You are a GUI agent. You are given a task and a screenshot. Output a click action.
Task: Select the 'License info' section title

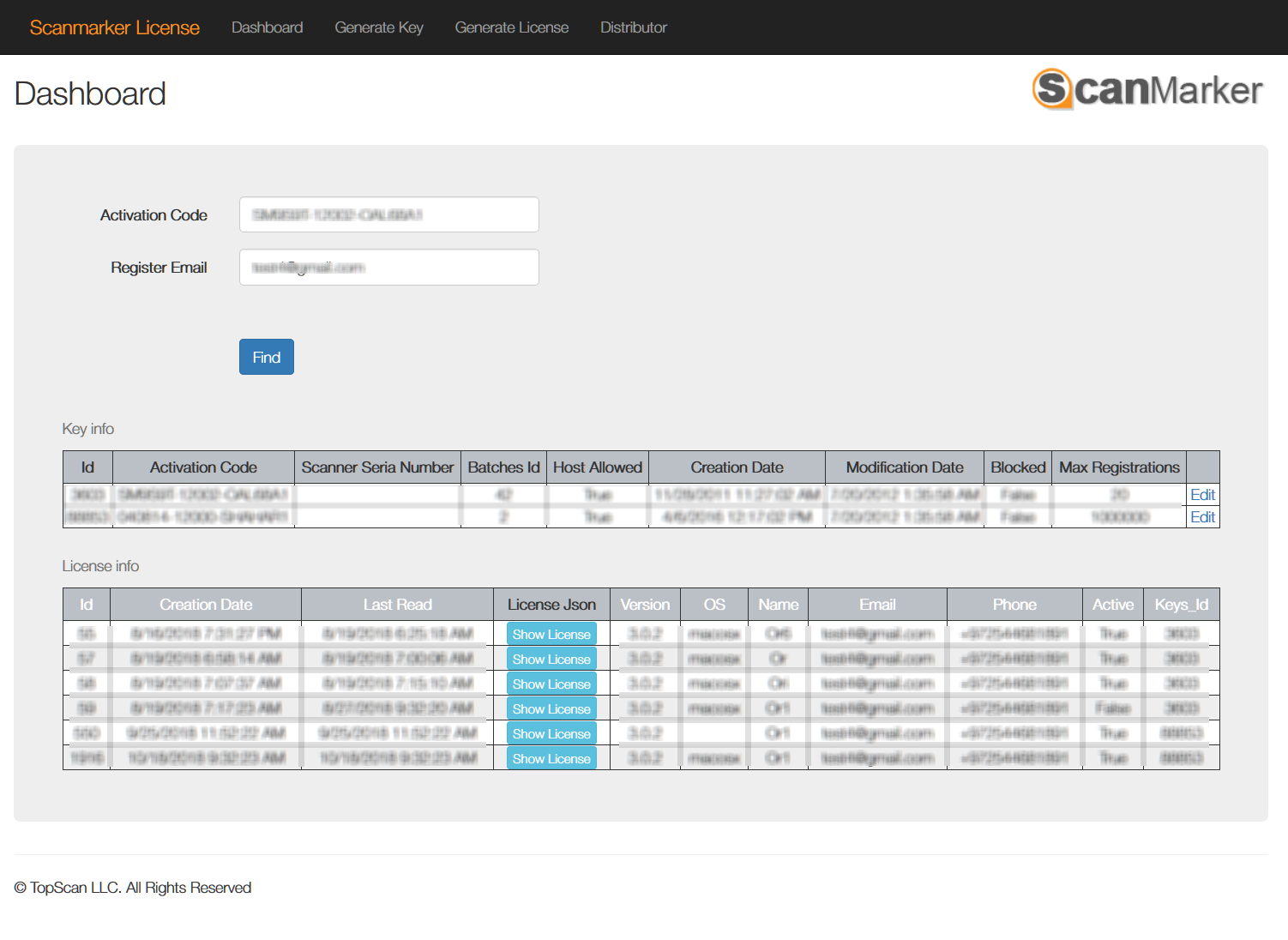100,566
